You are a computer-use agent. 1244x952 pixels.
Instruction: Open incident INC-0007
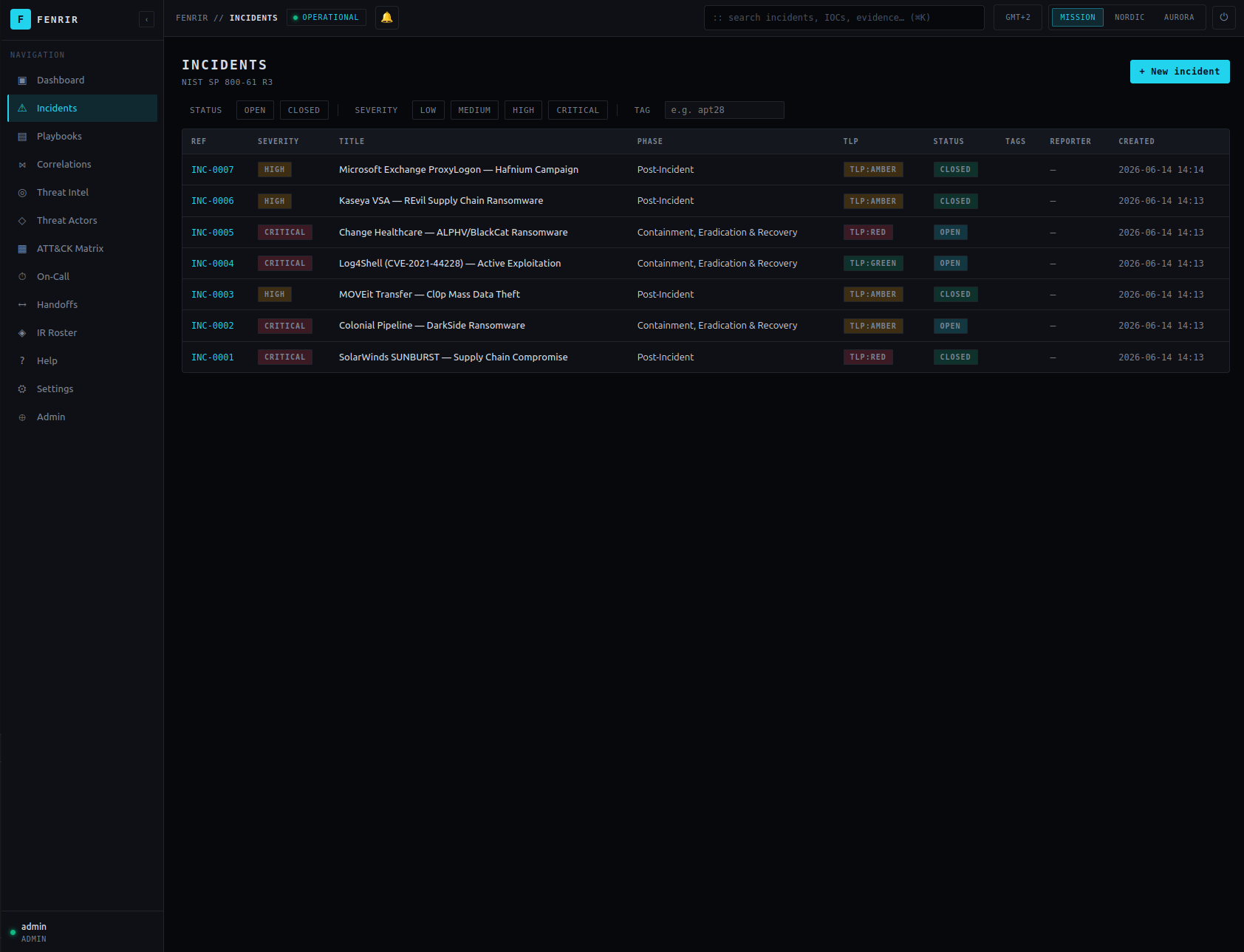[213, 170]
